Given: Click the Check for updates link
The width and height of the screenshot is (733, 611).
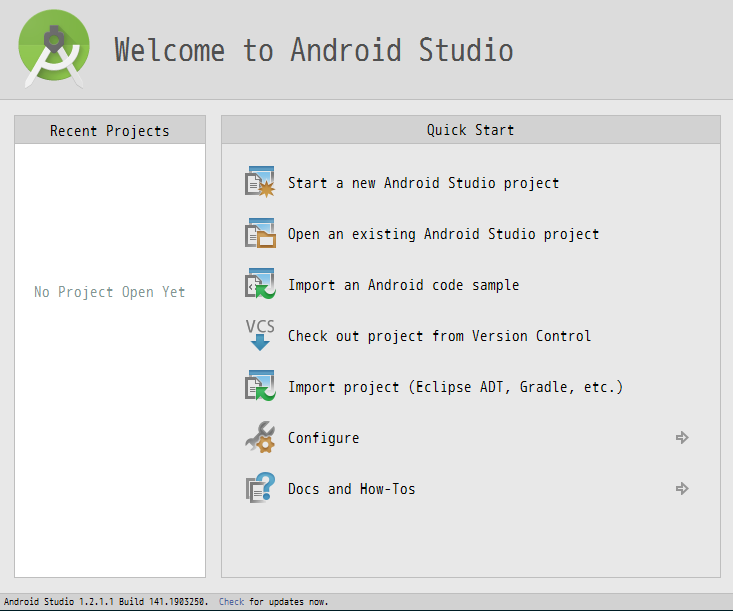Looking at the screenshot, I should pos(231,602).
